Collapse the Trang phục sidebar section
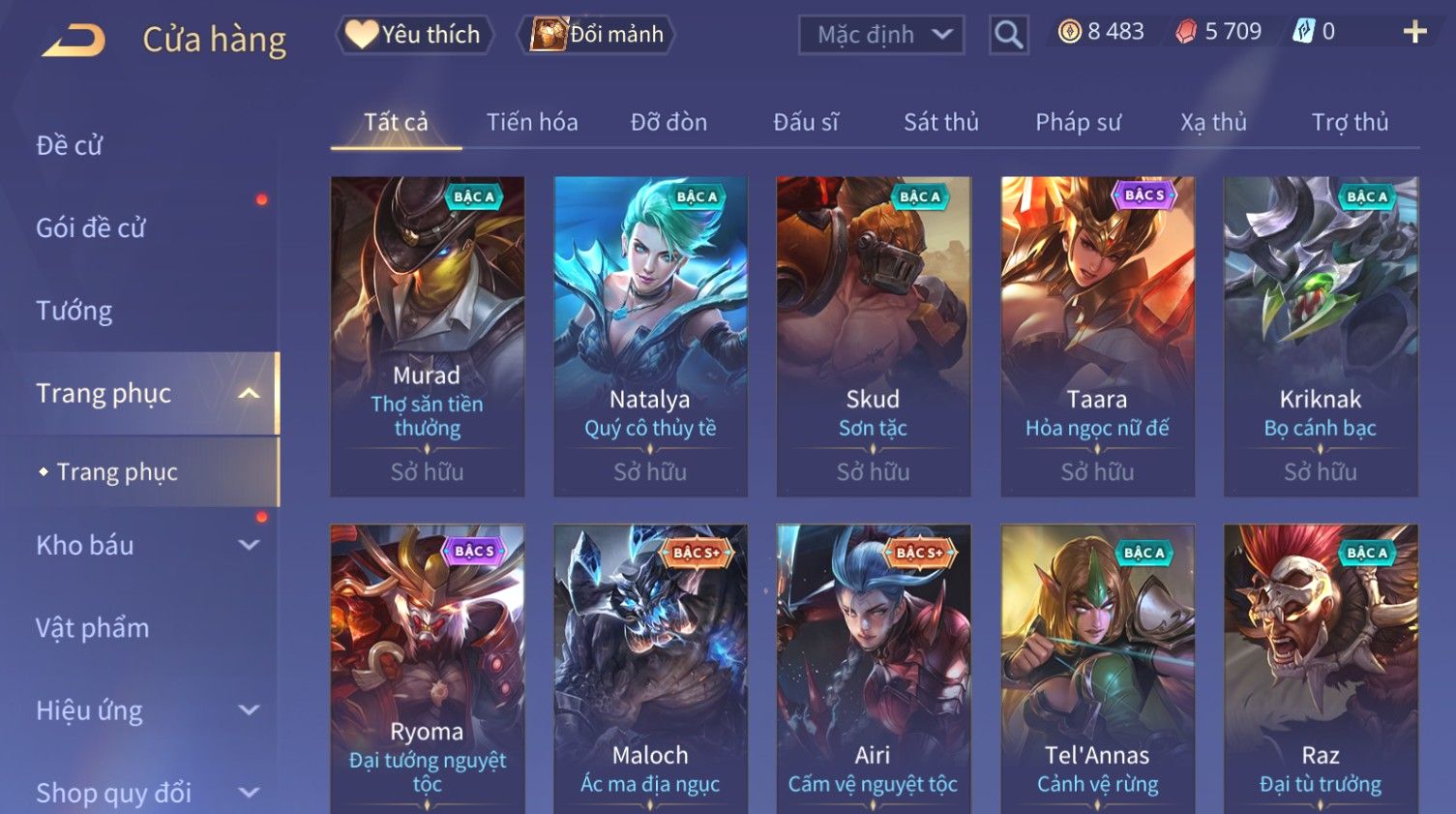The height and width of the screenshot is (814, 1456). coord(249,393)
